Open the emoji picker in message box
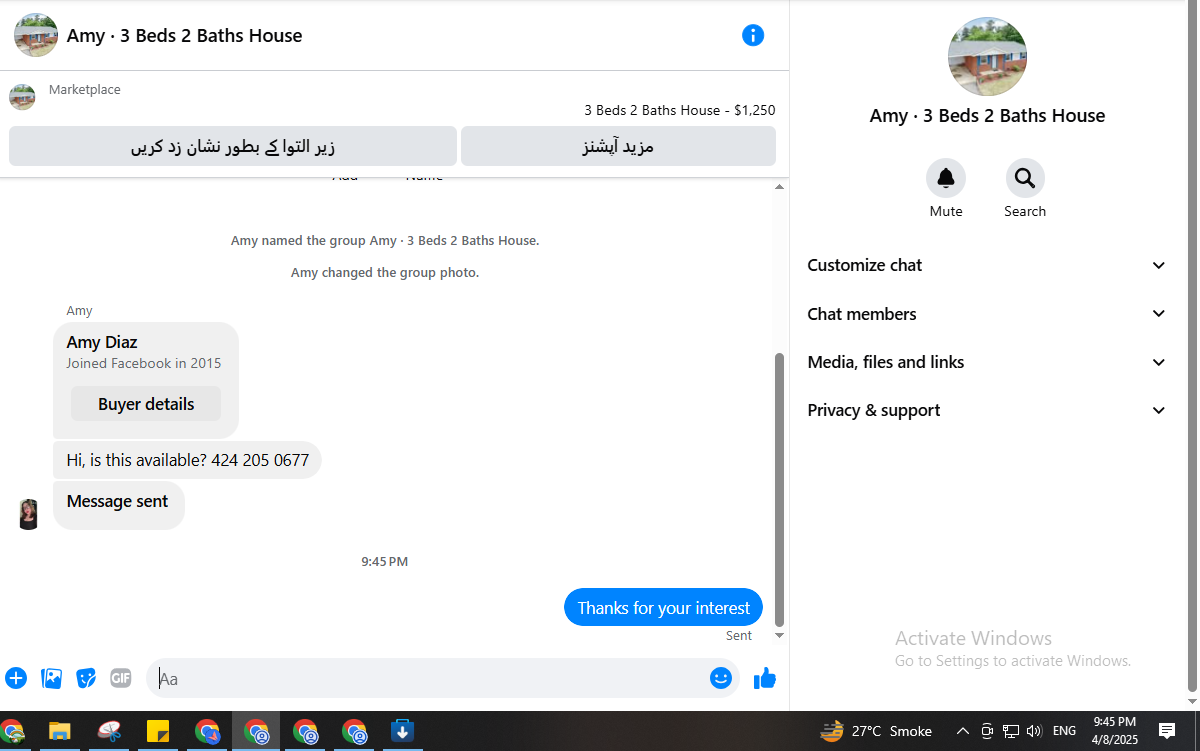This screenshot has height=751, width=1200. [721, 678]
